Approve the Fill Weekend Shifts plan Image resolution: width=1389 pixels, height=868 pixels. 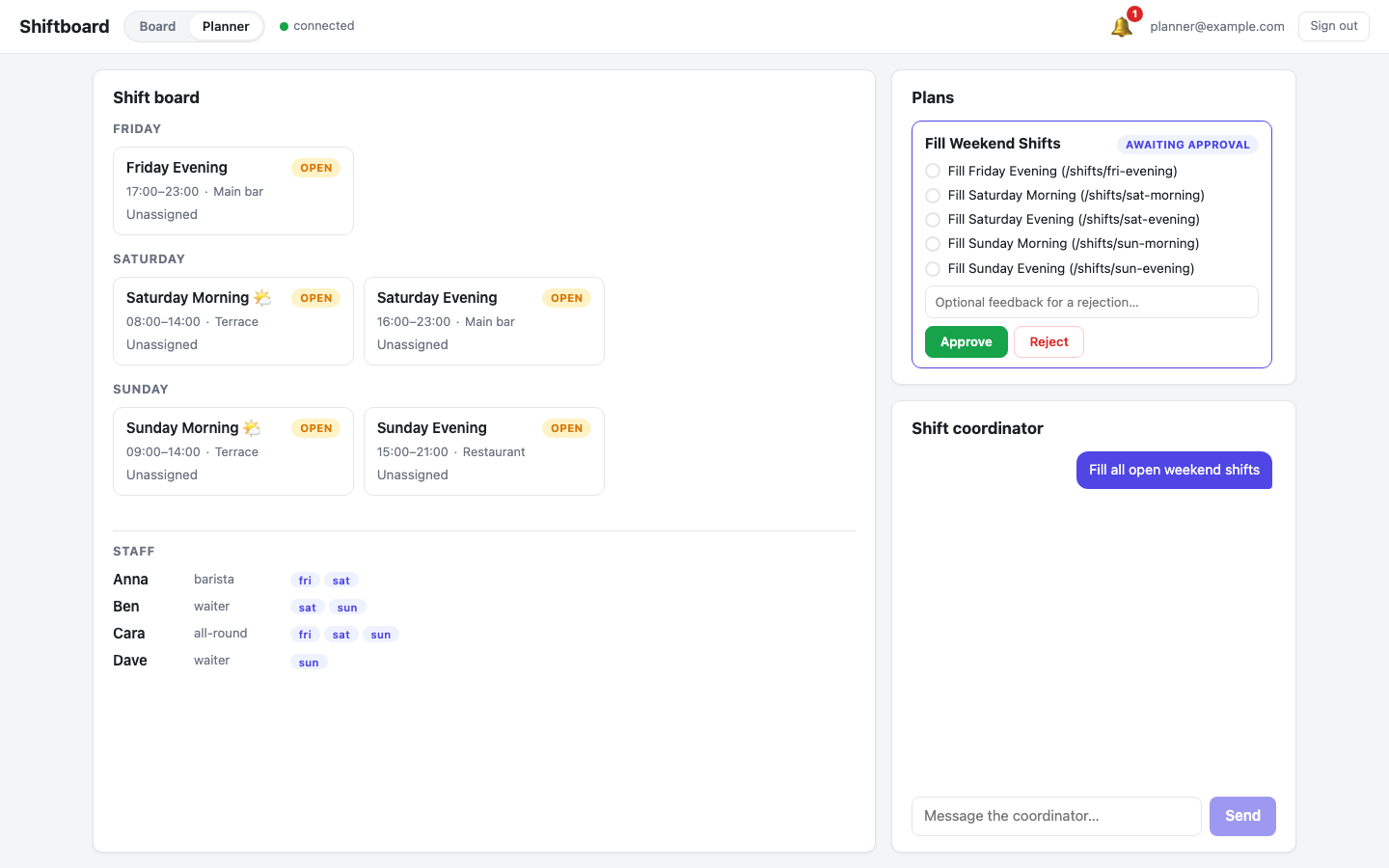[967, 342]
